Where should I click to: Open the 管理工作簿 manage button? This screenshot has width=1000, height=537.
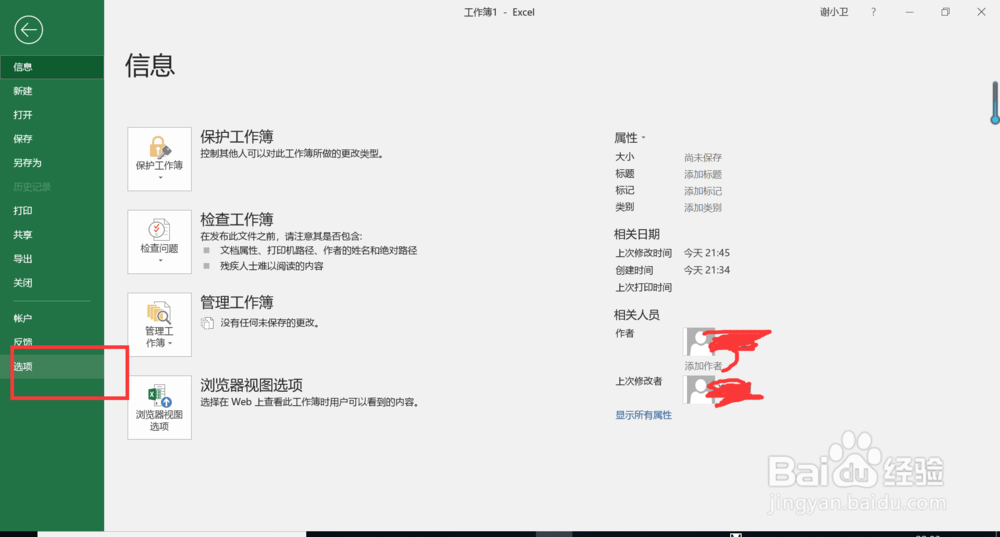(x=159, y=325)
